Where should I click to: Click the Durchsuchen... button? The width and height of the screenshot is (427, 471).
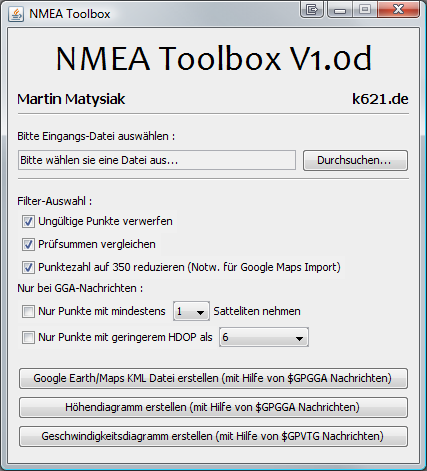(x=355, y=160)
